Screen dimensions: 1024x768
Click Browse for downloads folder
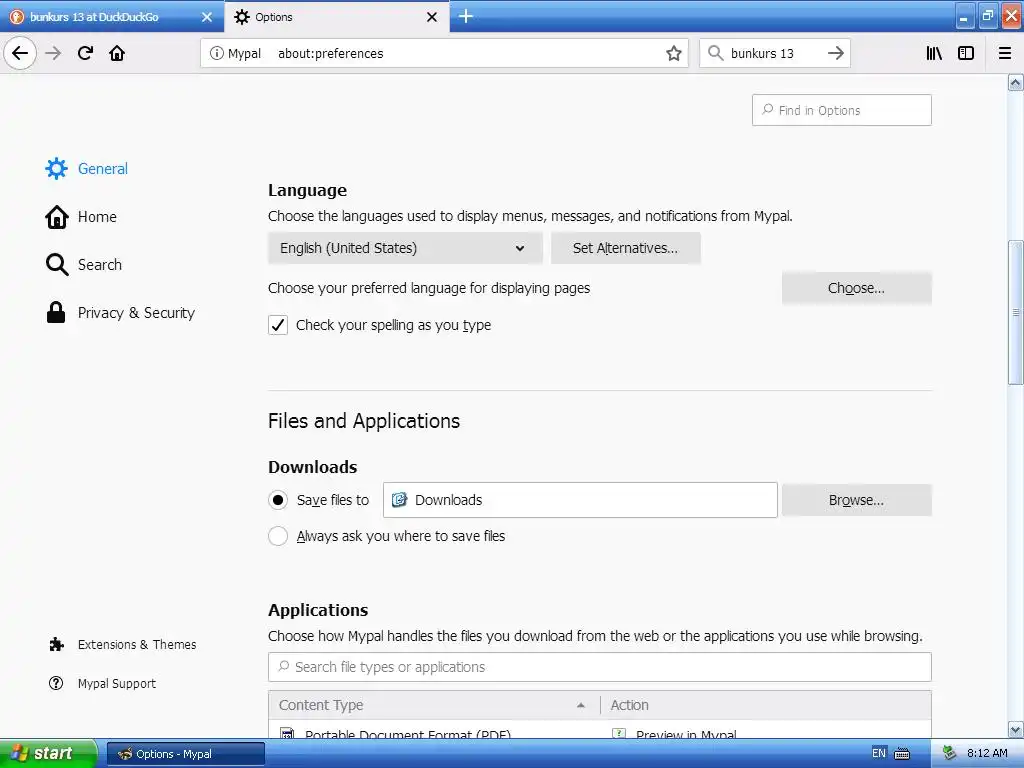click(856, 500)
